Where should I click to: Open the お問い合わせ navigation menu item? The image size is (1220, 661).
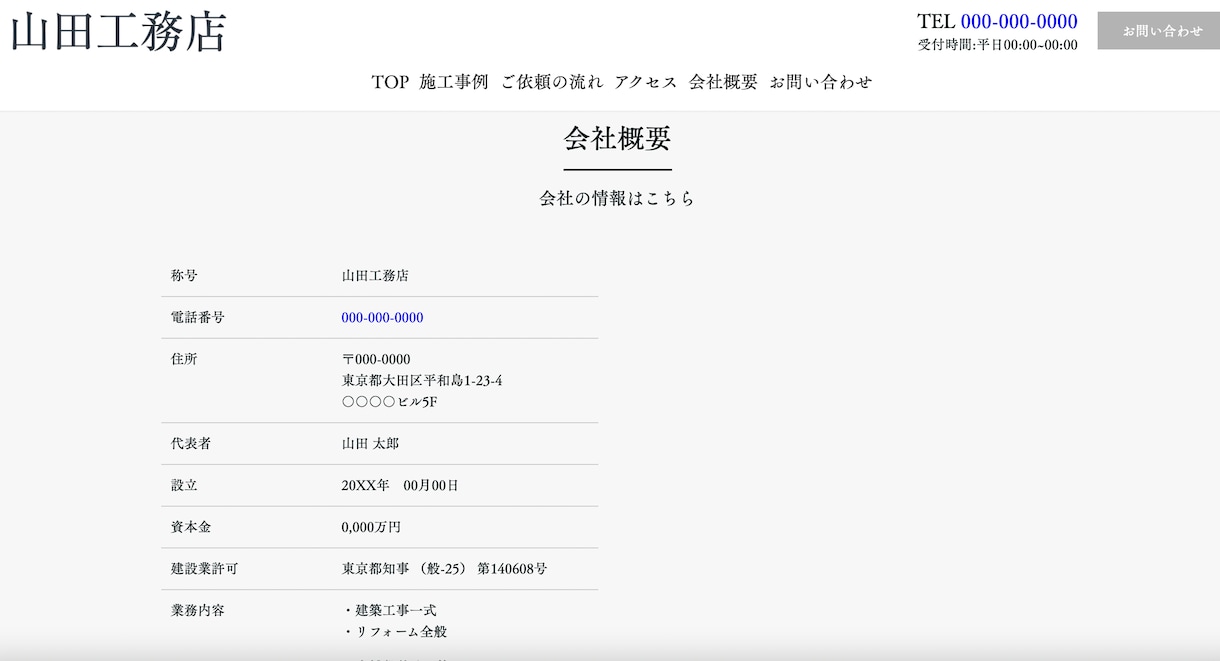coord(821,82)
